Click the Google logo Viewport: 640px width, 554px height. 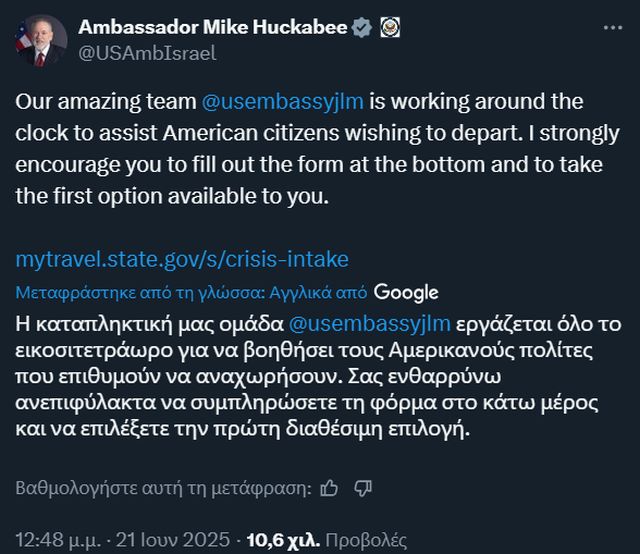pos(406,292)
